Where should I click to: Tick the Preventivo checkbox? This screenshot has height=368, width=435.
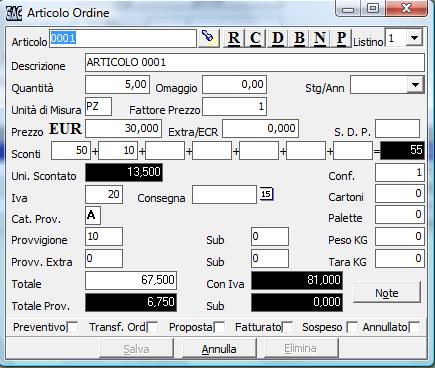(x=72, y=327)
